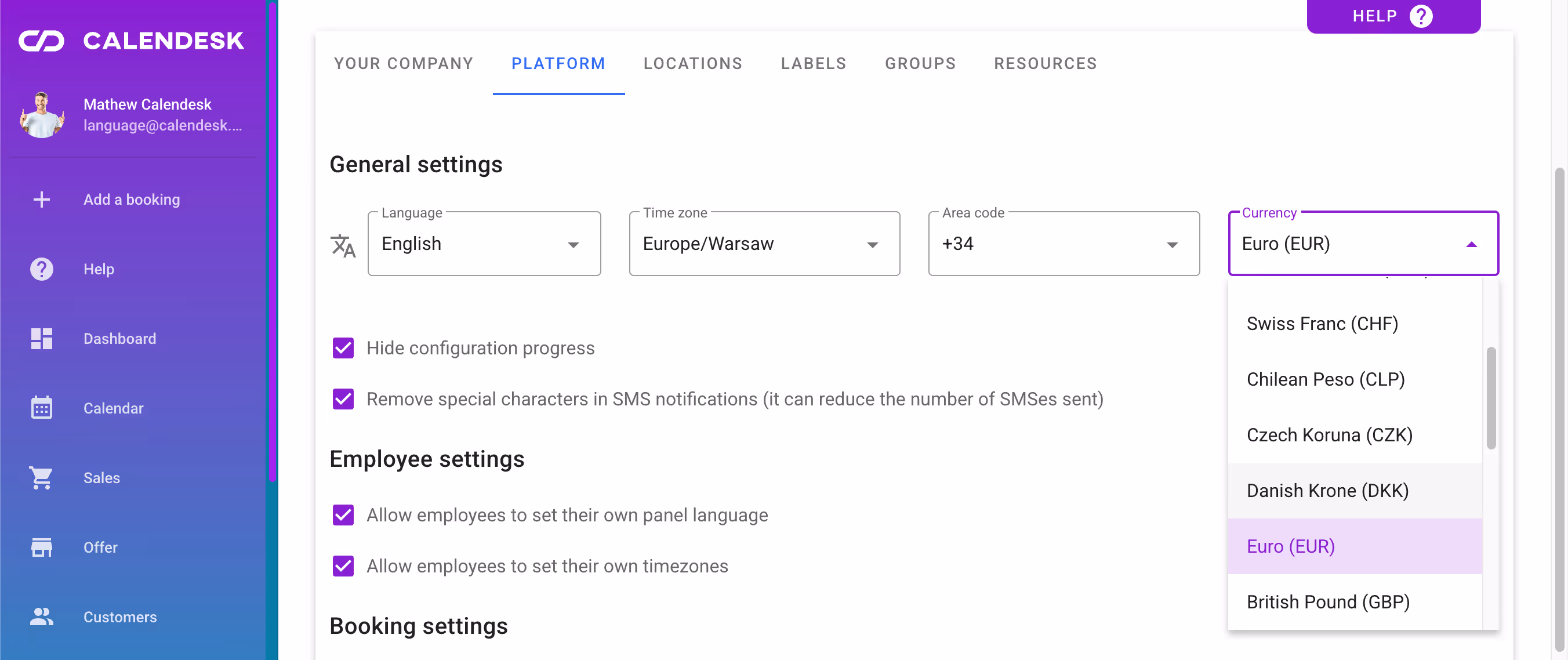1568x660 pixels.
Task: Click the currency list scrollbar thumb
Action: tap(1491, 398)
